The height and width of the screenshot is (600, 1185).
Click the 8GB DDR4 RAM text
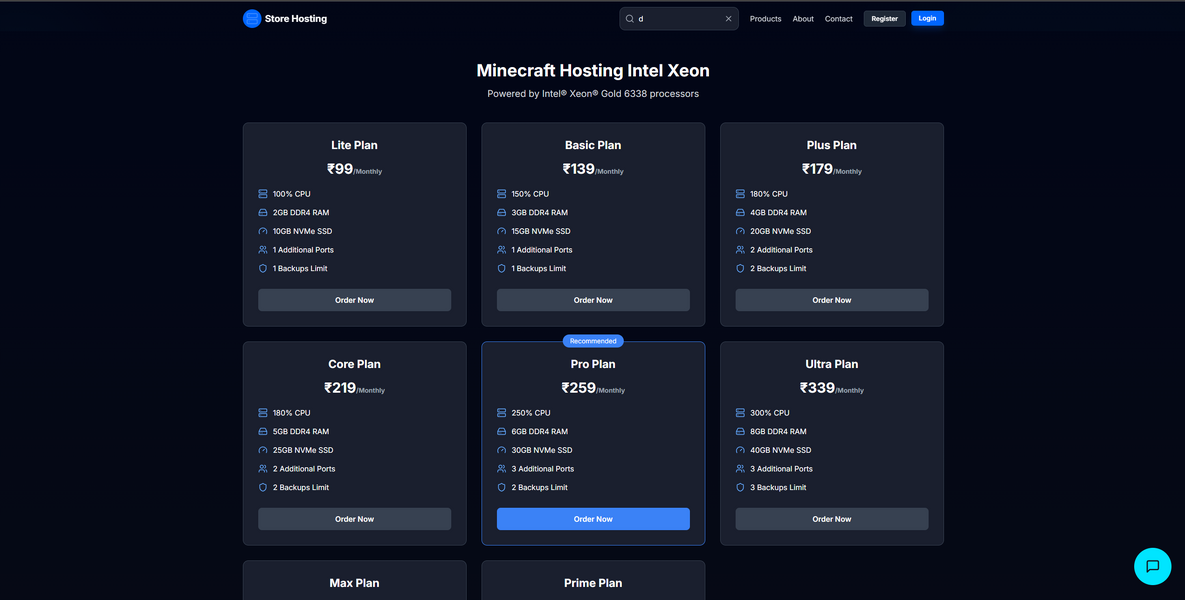click(778, 431)
